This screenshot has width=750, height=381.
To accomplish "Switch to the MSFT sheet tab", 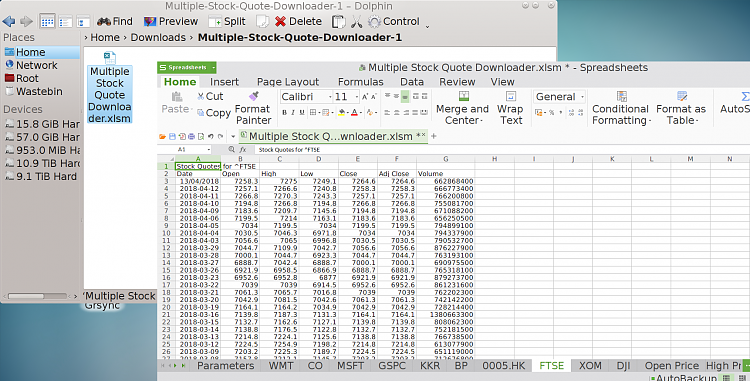I will tap(350, 366).
